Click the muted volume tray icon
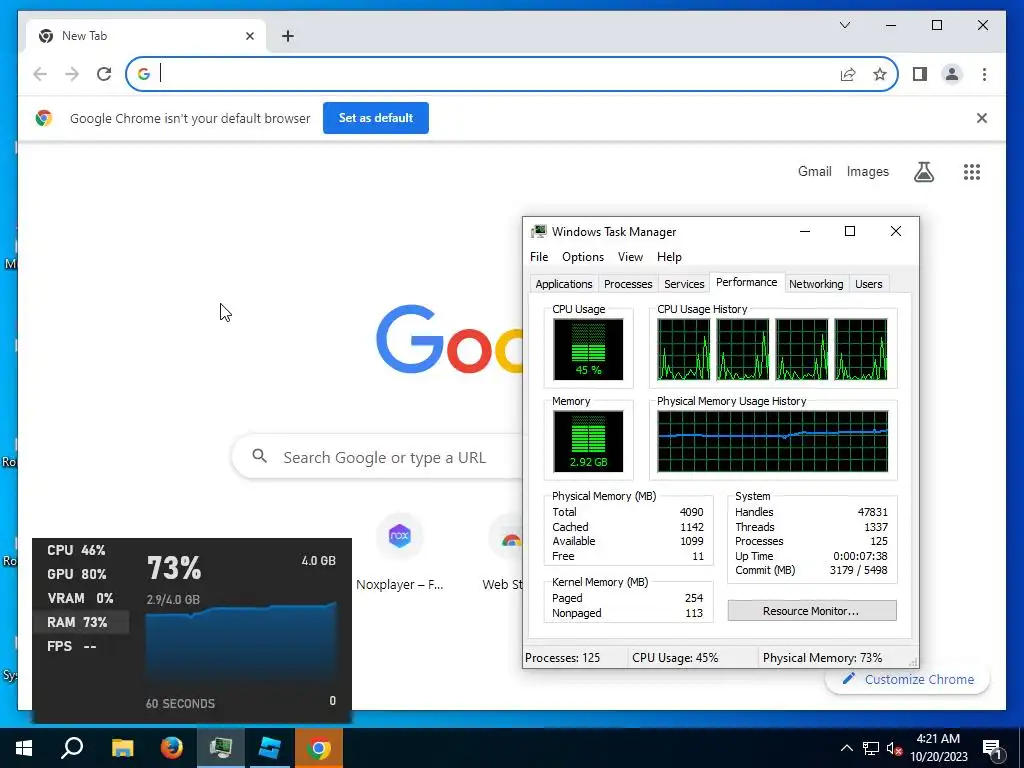 point(894,749)
